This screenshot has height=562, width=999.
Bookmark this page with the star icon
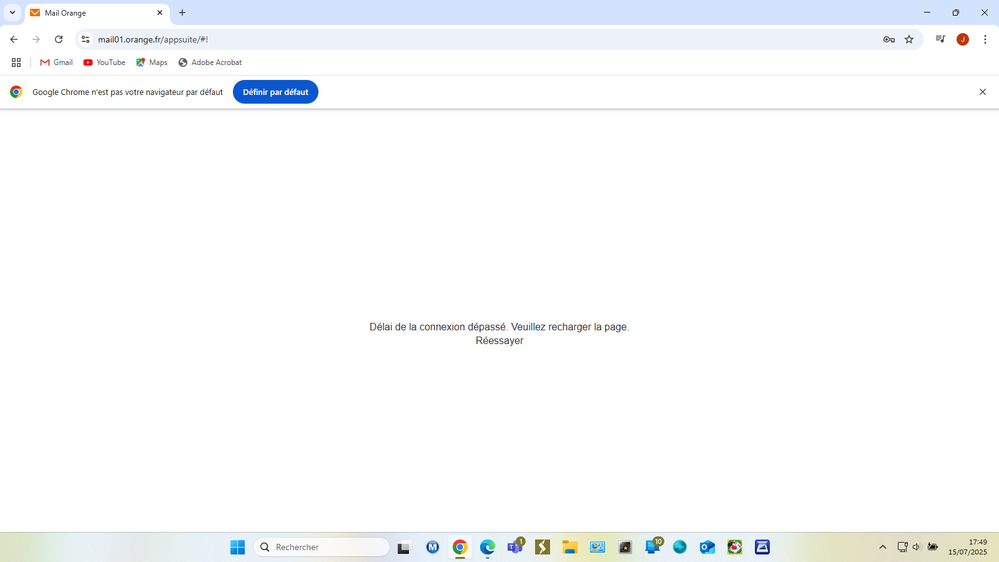(909, 40)
